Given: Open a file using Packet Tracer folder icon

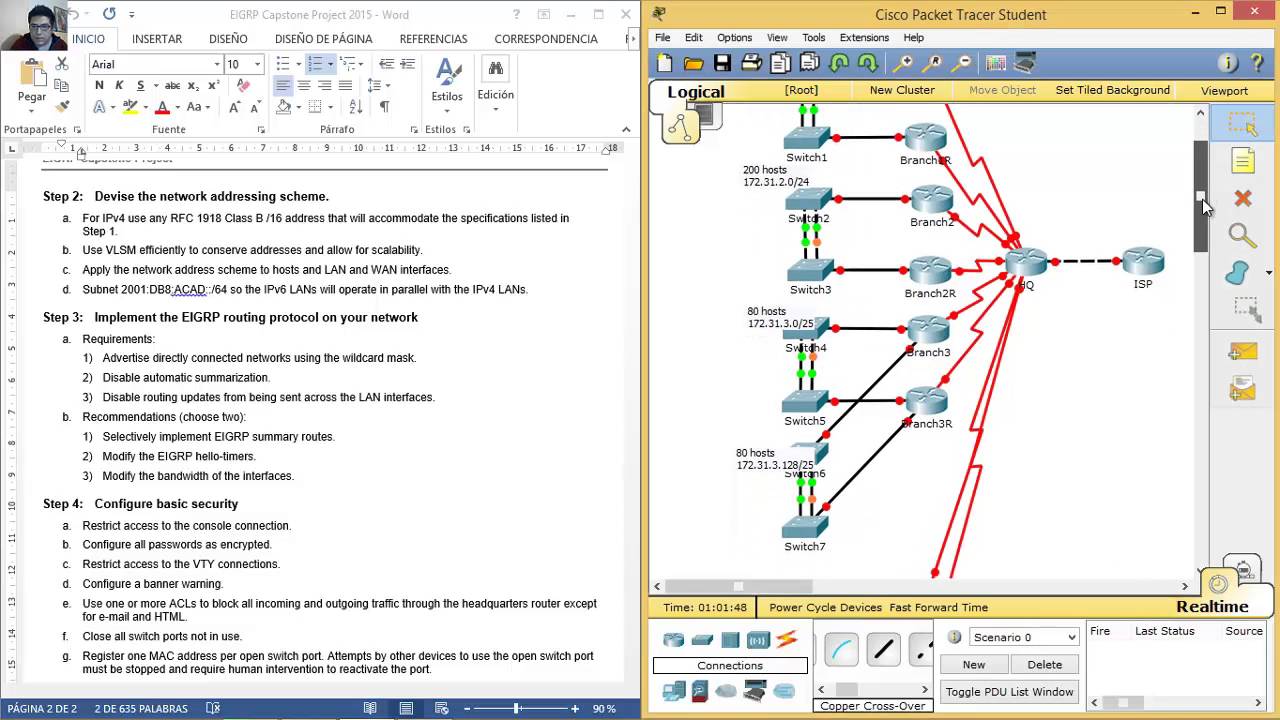Looking at the screenshot, I should point(693,63).
